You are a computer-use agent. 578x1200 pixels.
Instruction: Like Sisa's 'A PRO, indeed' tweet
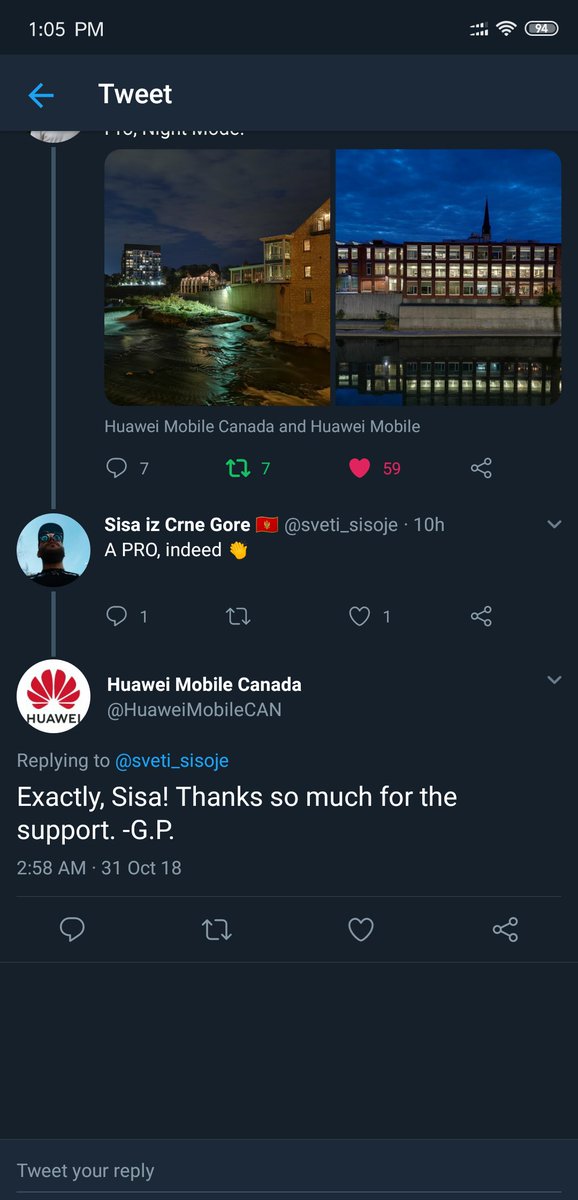coord(360,616)
